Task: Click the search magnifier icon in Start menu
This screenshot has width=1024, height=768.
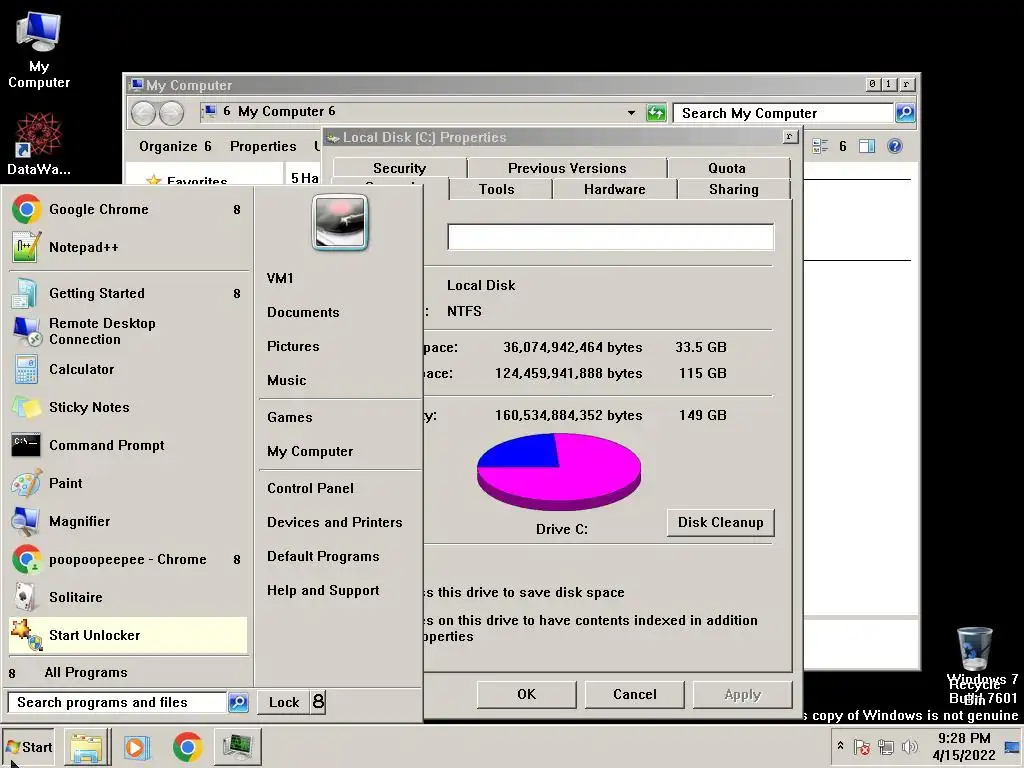Action: (238, 702)
